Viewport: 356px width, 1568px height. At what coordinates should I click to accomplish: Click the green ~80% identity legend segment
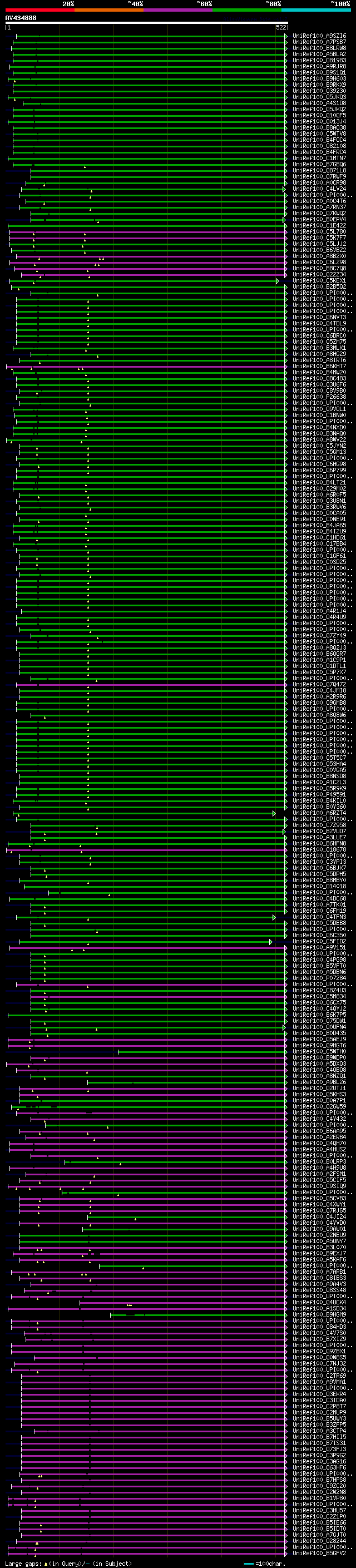(247, 10)
